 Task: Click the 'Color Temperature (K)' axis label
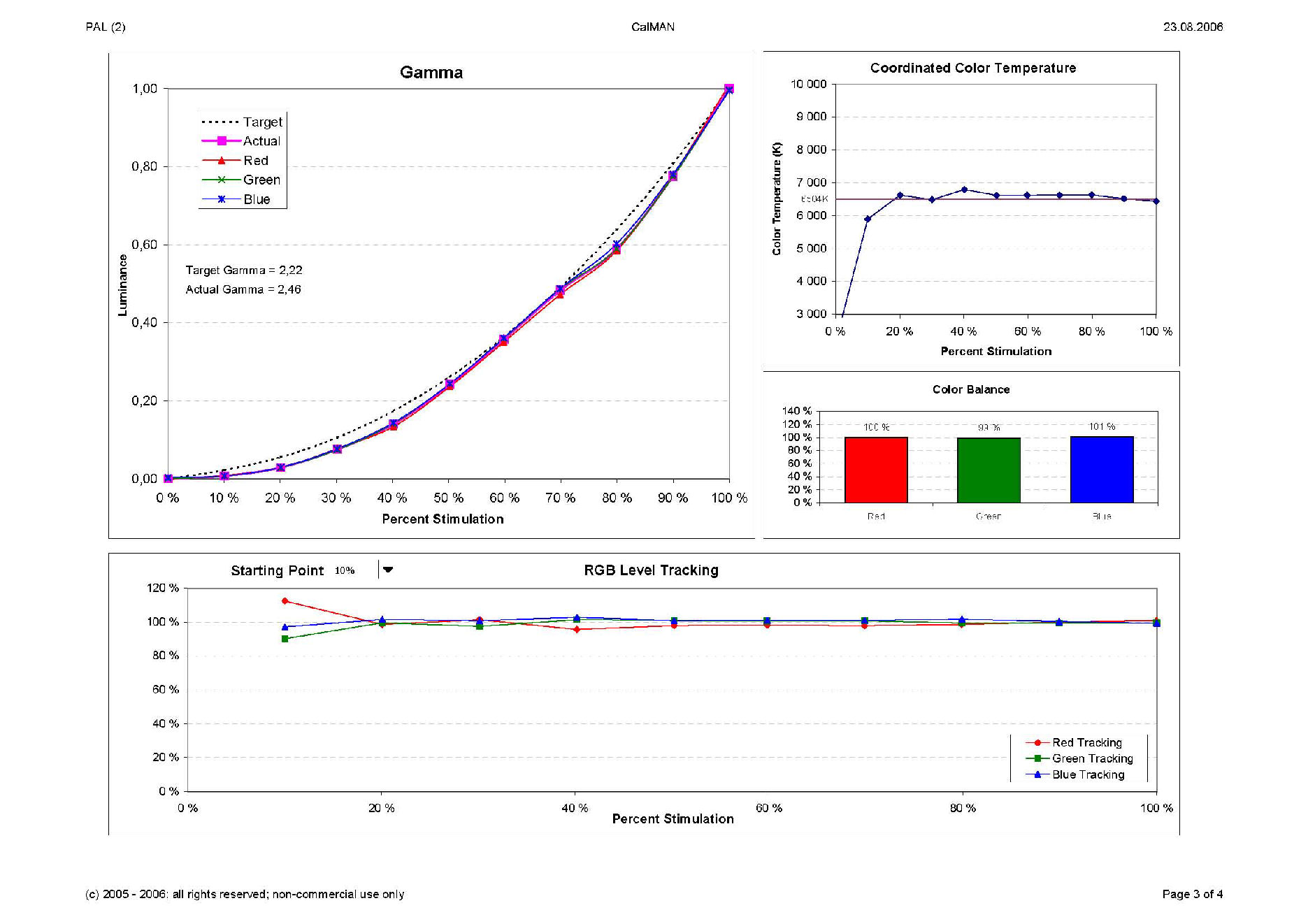point(777,198)
